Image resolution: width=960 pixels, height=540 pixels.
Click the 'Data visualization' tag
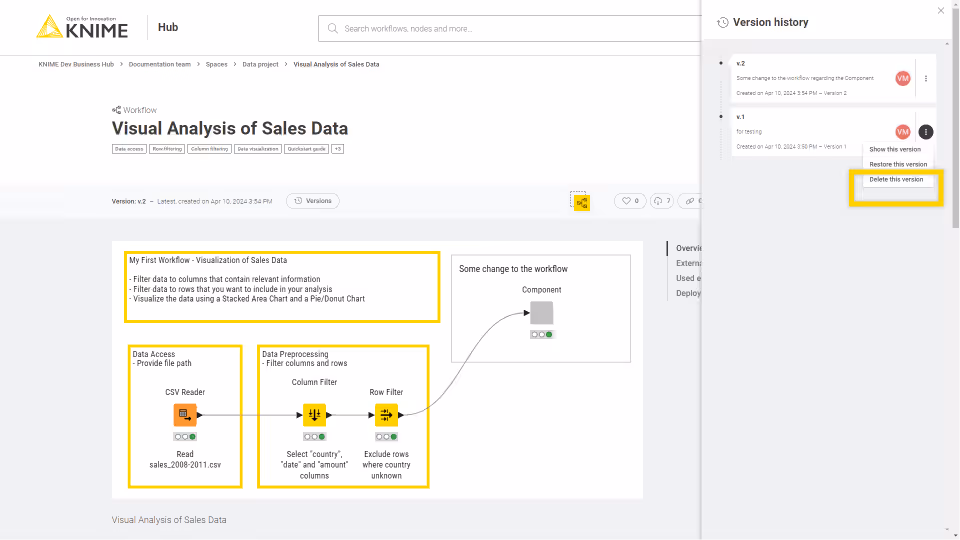258,149
